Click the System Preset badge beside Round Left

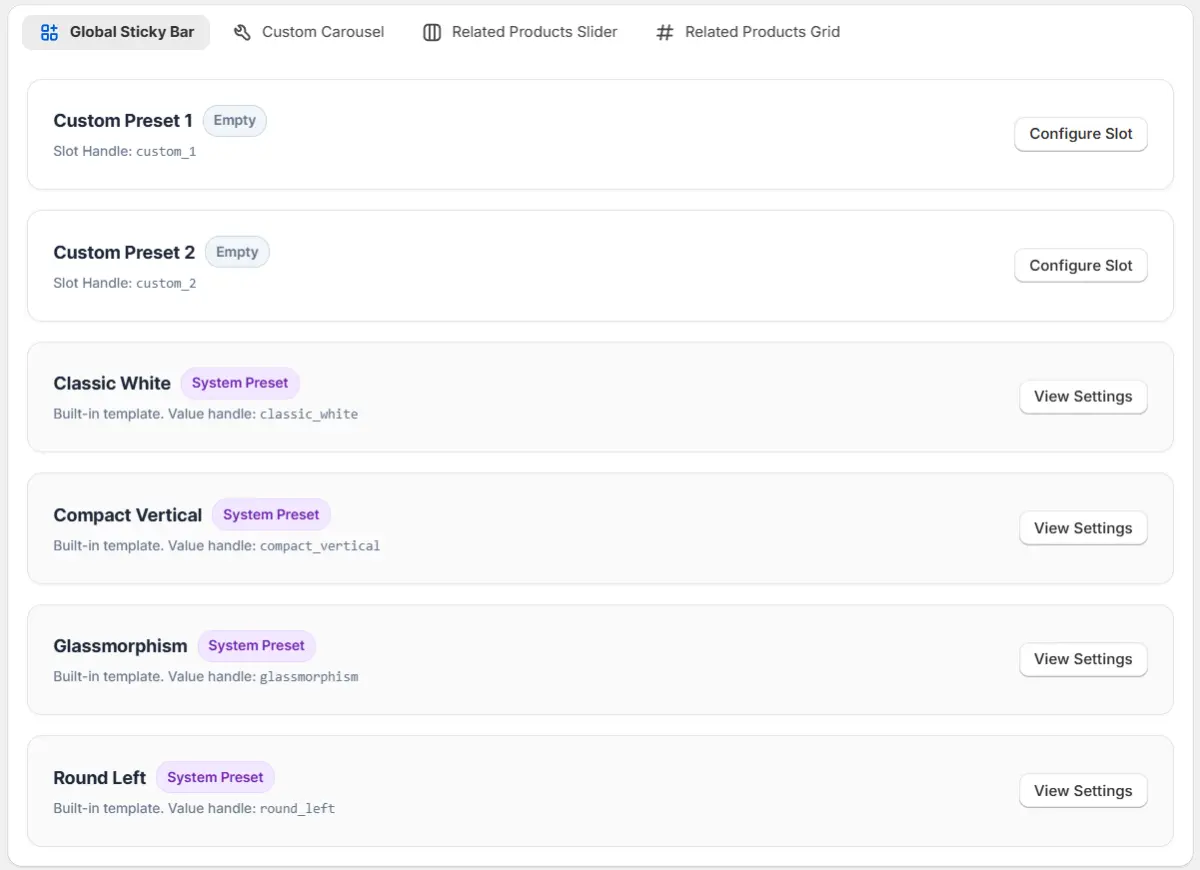(215, 778)
